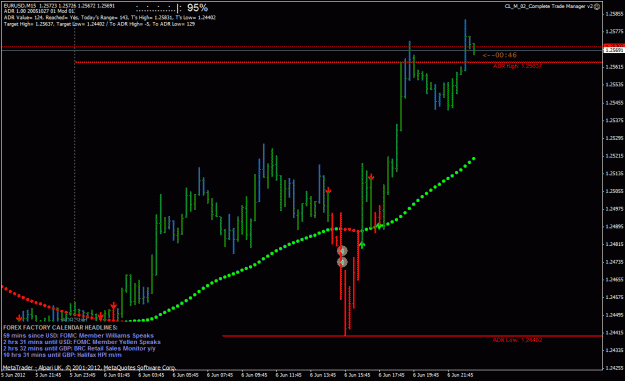Click the FOREX FACTORY CALENDAR HEADLINES heading
This screenshot has height=381, width=625.
coord(60,328)
